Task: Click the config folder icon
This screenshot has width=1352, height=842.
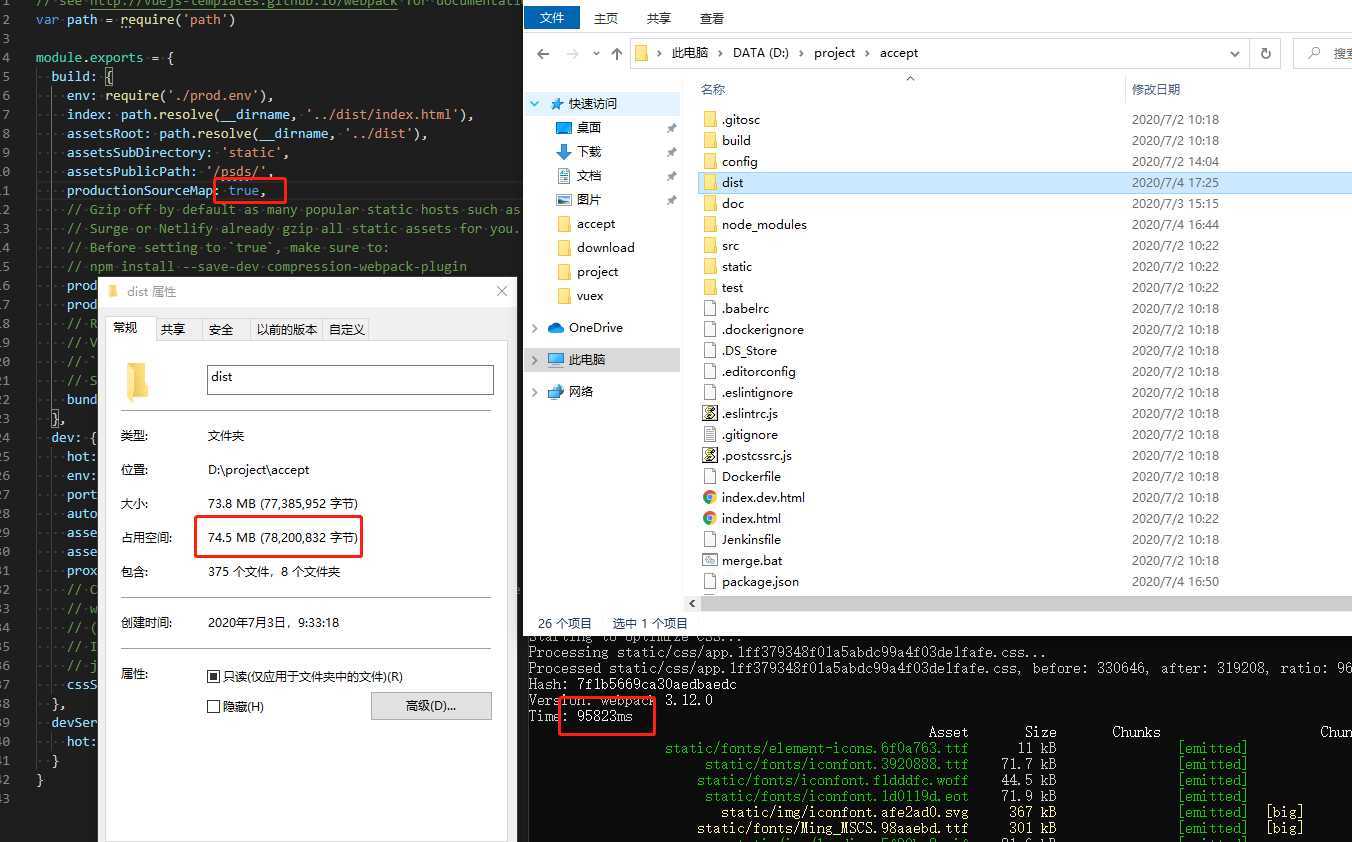Action: click(x=710, y=161)
